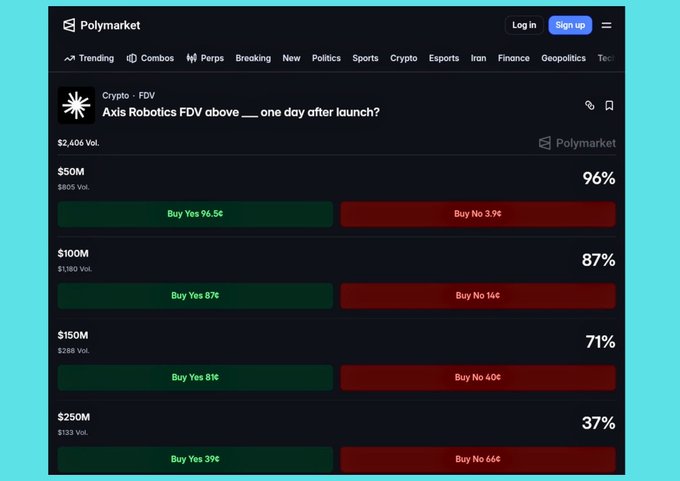Buy No at 40¢ for $150M
Screen dimensions: 680x481
pos(478,377)
